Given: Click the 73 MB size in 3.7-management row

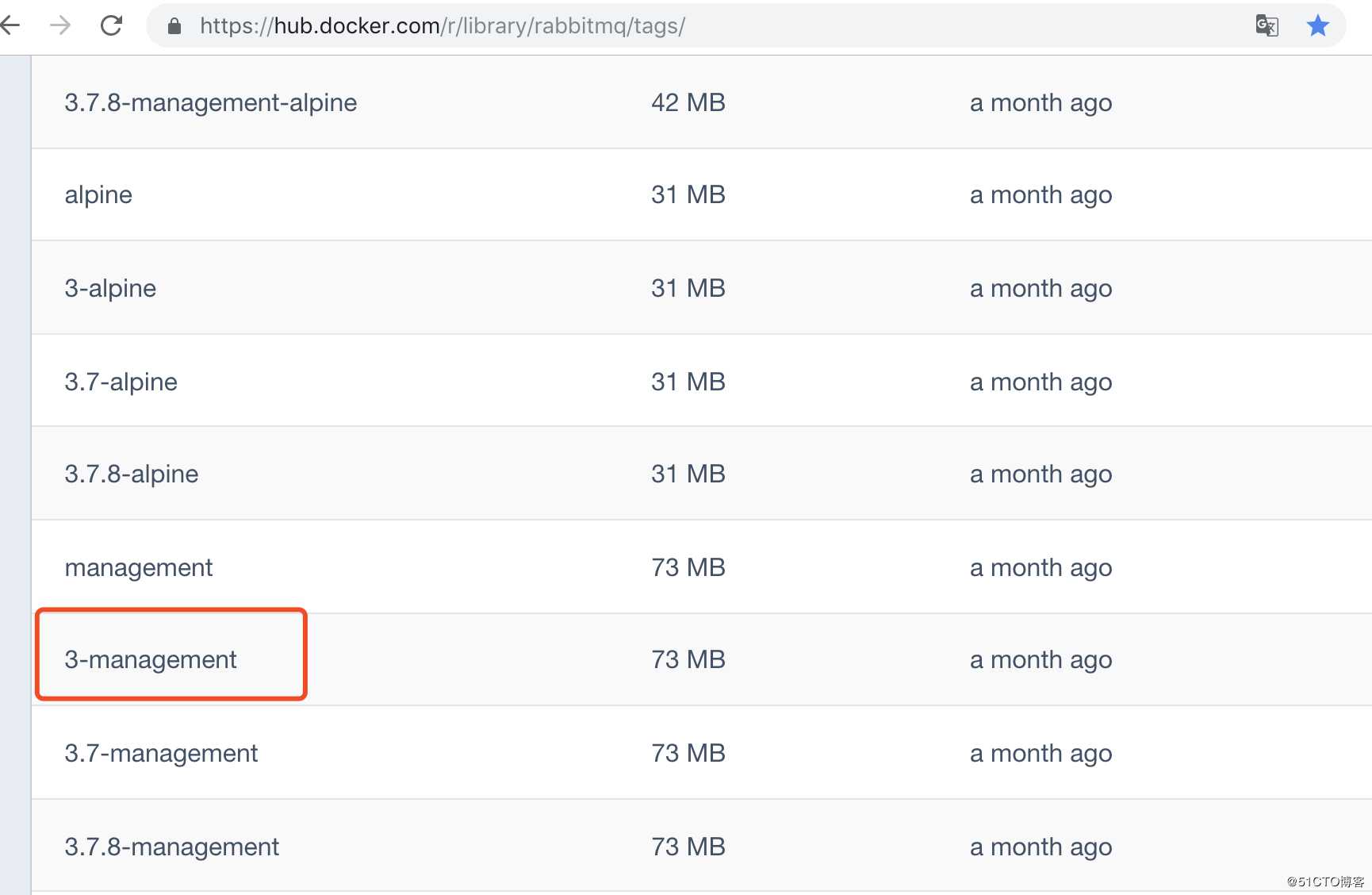Looking at the screenshot, I should [688, 753].
